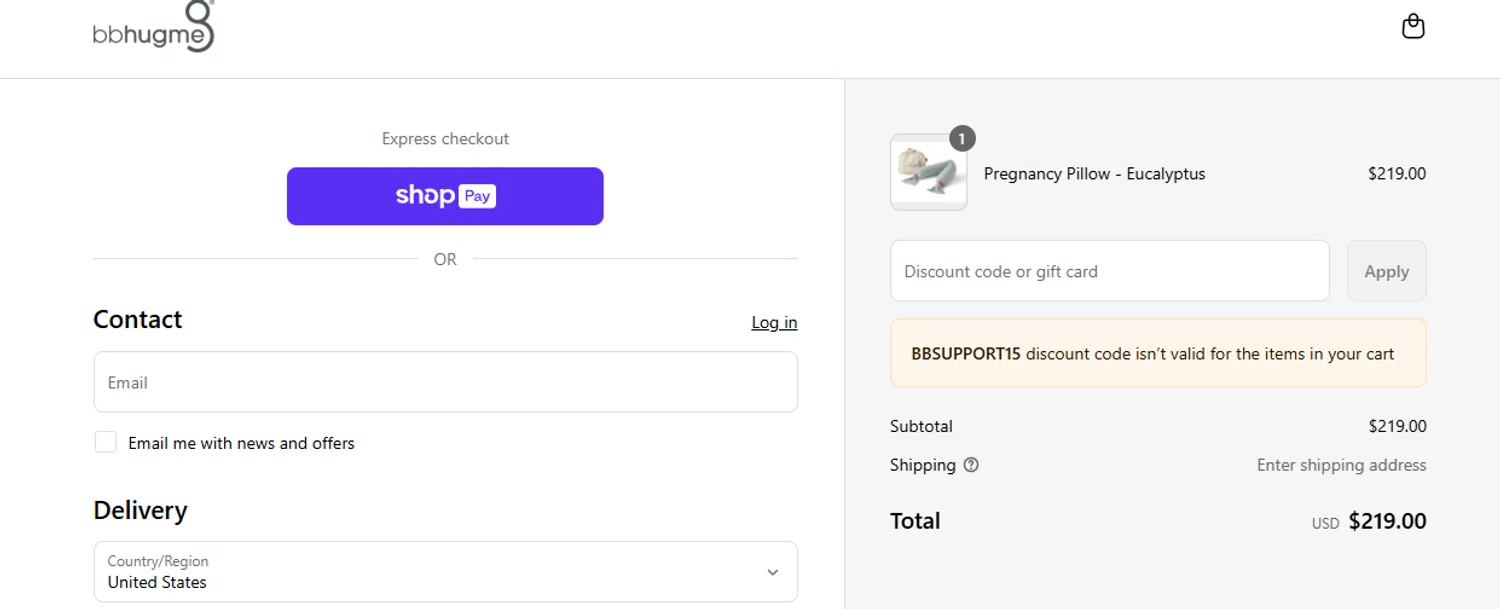The image size is (1500, 609).
Task: Check Email me with news and offers
Action: pyautogui.click(x=106, y=442)
